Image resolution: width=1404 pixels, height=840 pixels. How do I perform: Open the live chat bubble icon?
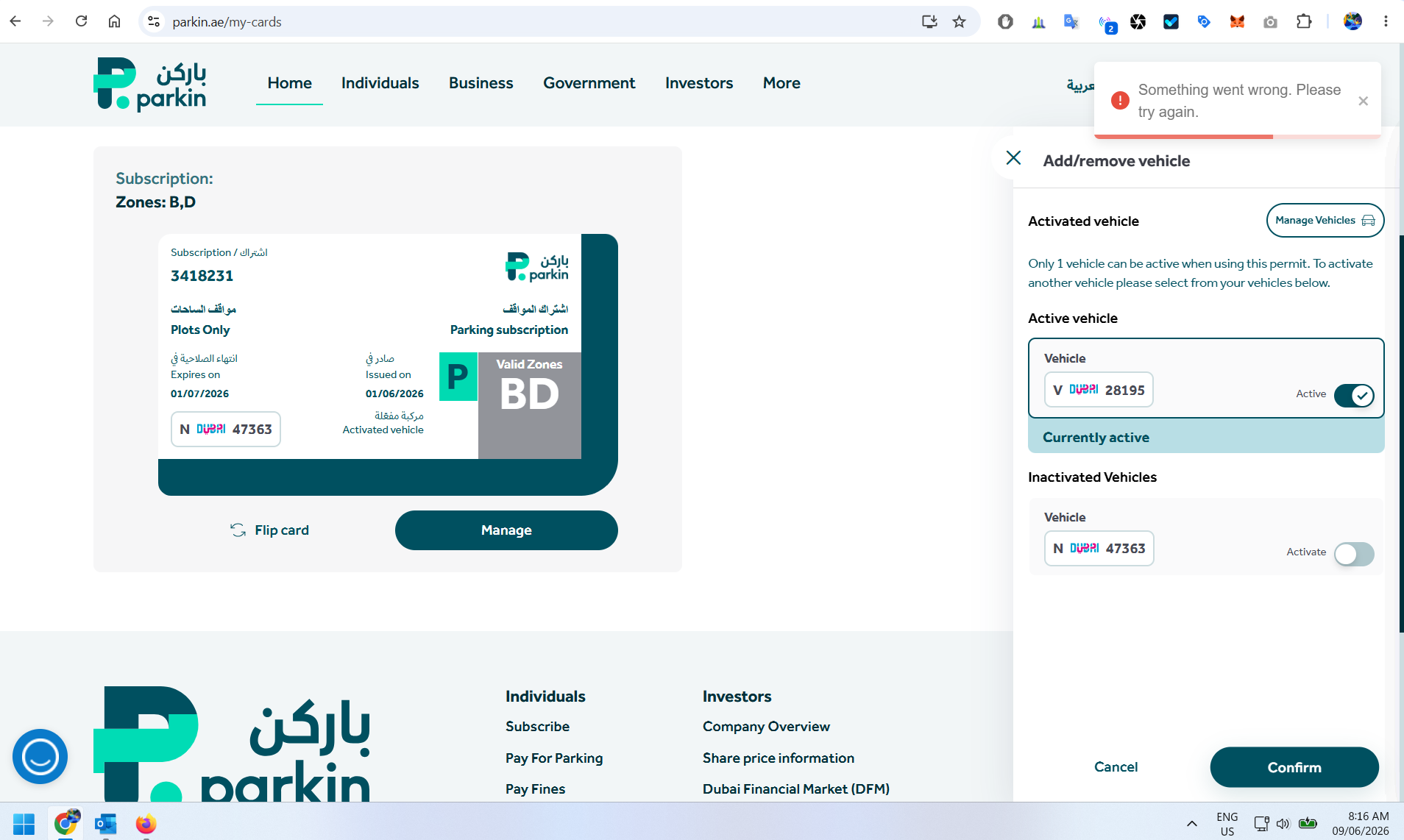coord(40,756)
